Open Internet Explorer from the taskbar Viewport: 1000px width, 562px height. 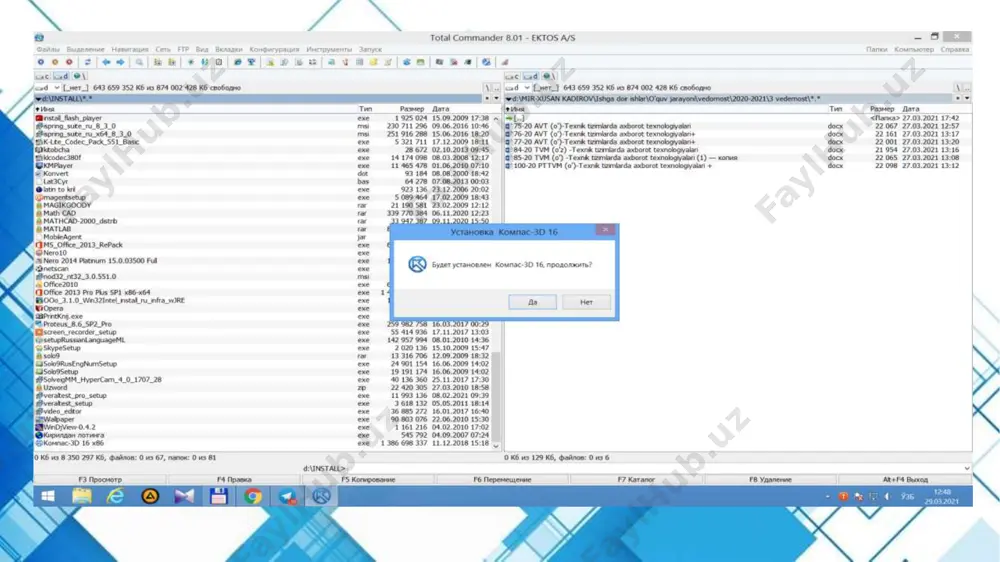tap(115, 496)
